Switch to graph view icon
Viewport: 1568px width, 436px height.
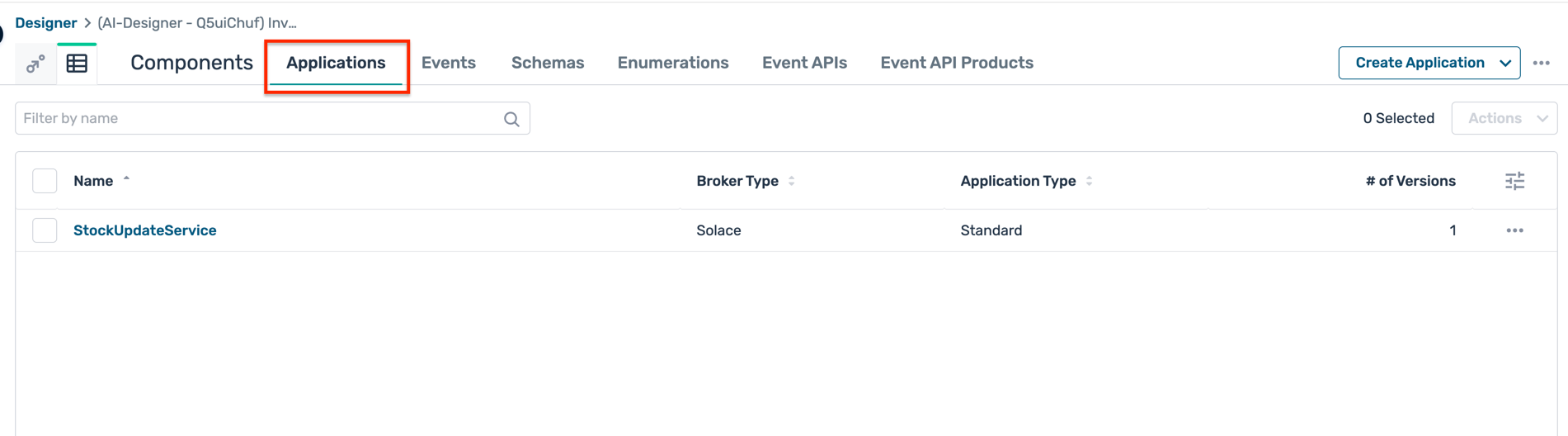35,64
